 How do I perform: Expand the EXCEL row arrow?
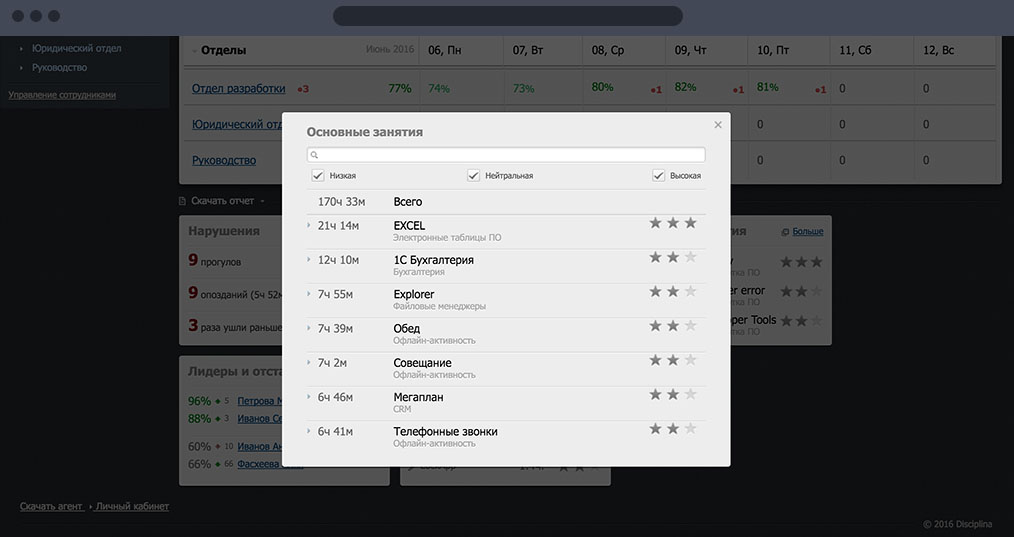click(x=309, y=225)
